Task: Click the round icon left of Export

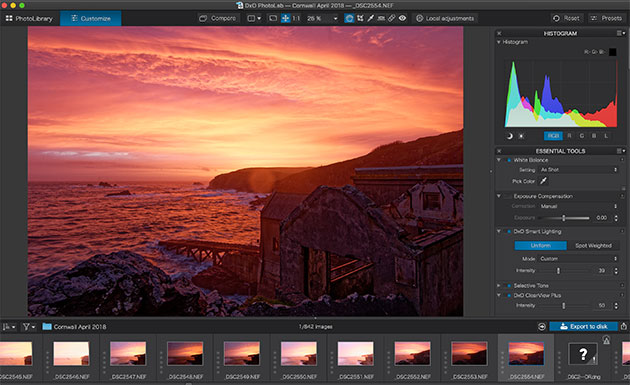Action: (542, 327)
